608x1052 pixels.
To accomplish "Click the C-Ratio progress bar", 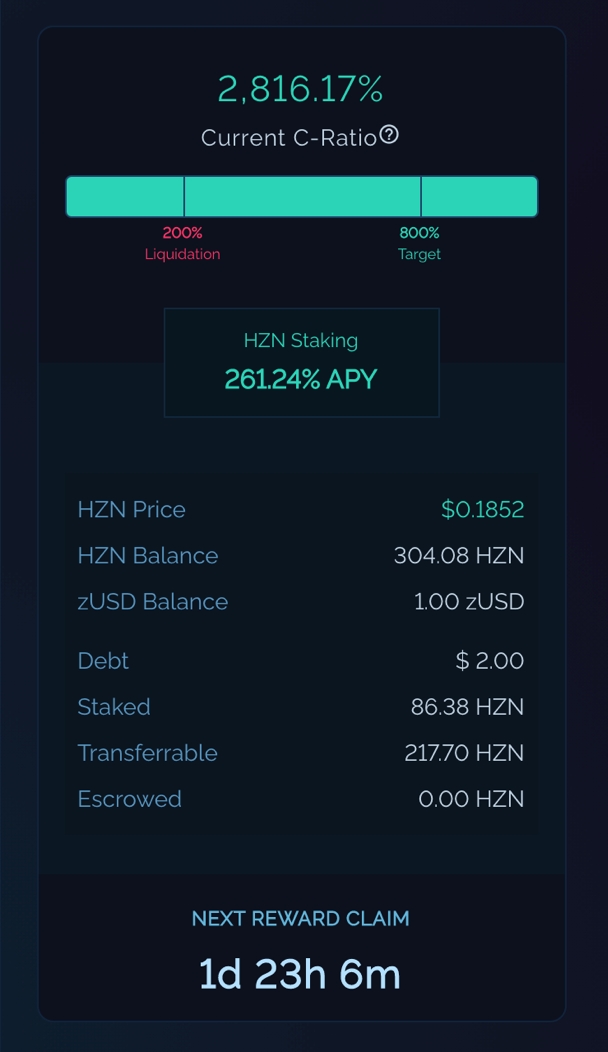I will click(301, 197).
